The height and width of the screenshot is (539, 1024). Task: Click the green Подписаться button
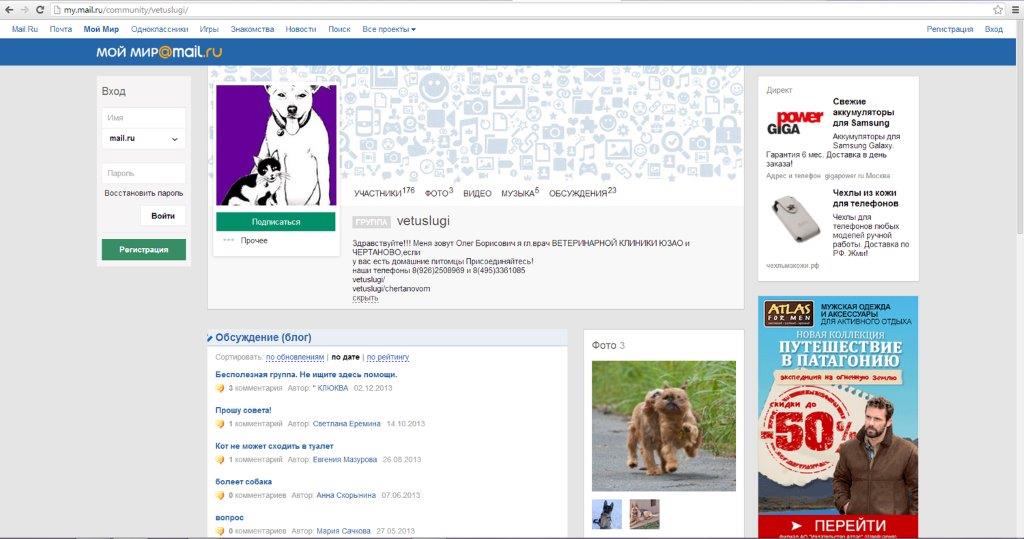276,221
